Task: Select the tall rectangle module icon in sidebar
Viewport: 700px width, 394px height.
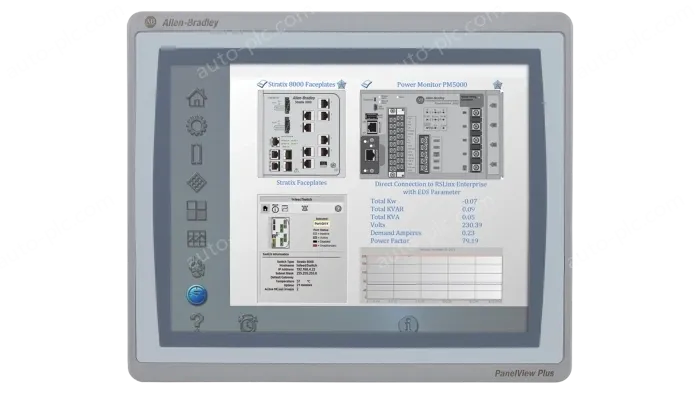Action: click(x=196, y=154)
